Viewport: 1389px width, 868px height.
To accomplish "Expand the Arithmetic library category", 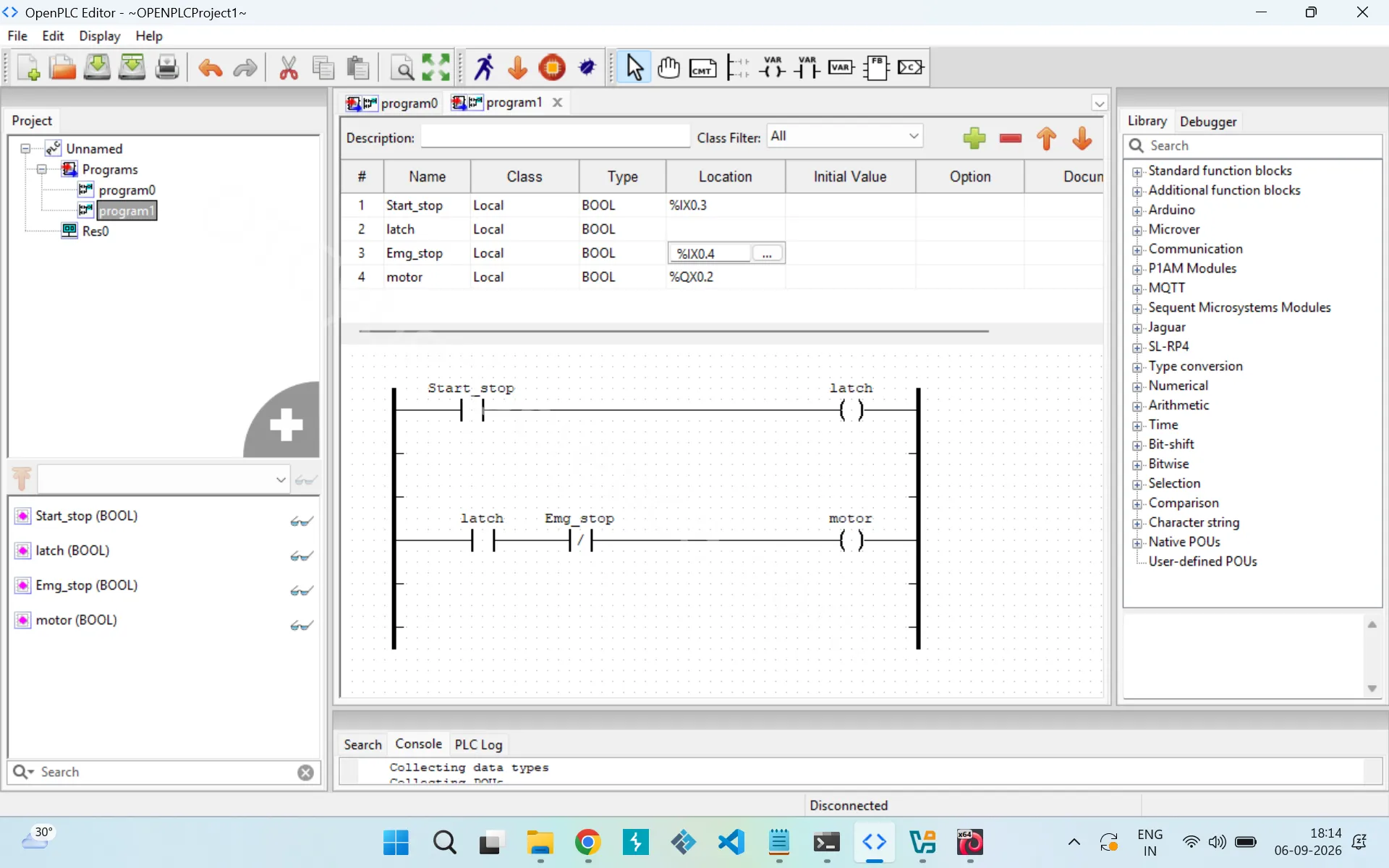I will click(1137, 406).
